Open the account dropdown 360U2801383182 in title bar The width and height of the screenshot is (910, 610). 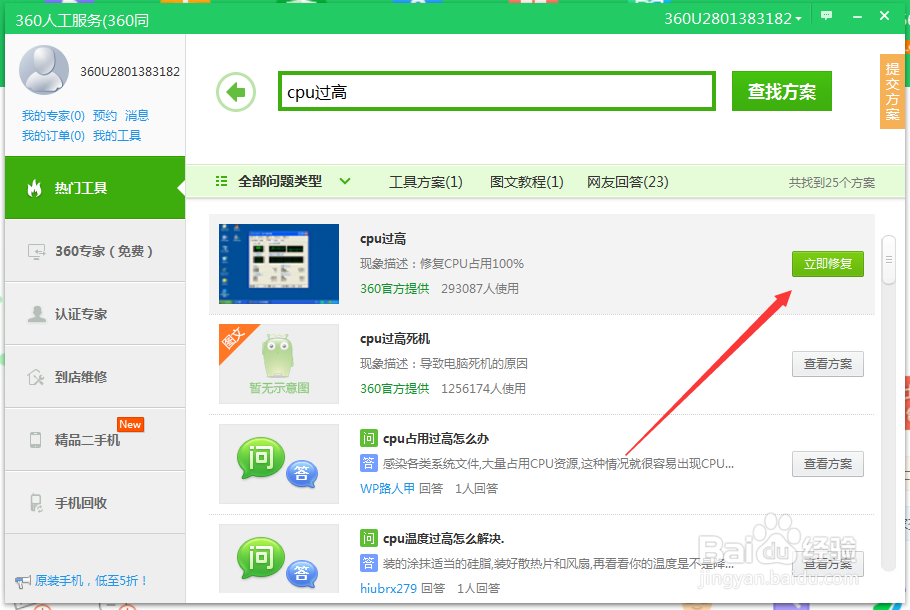[x=732, y=19]
